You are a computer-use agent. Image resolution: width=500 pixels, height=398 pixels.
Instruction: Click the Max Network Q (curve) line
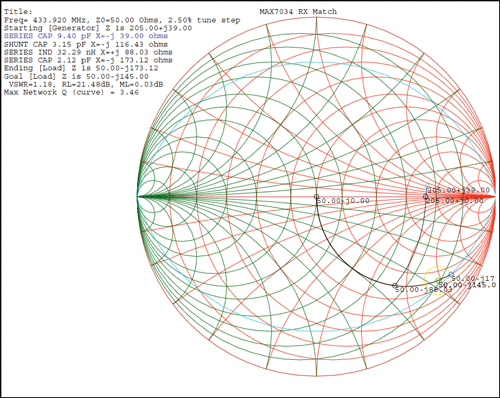point(71,92)
